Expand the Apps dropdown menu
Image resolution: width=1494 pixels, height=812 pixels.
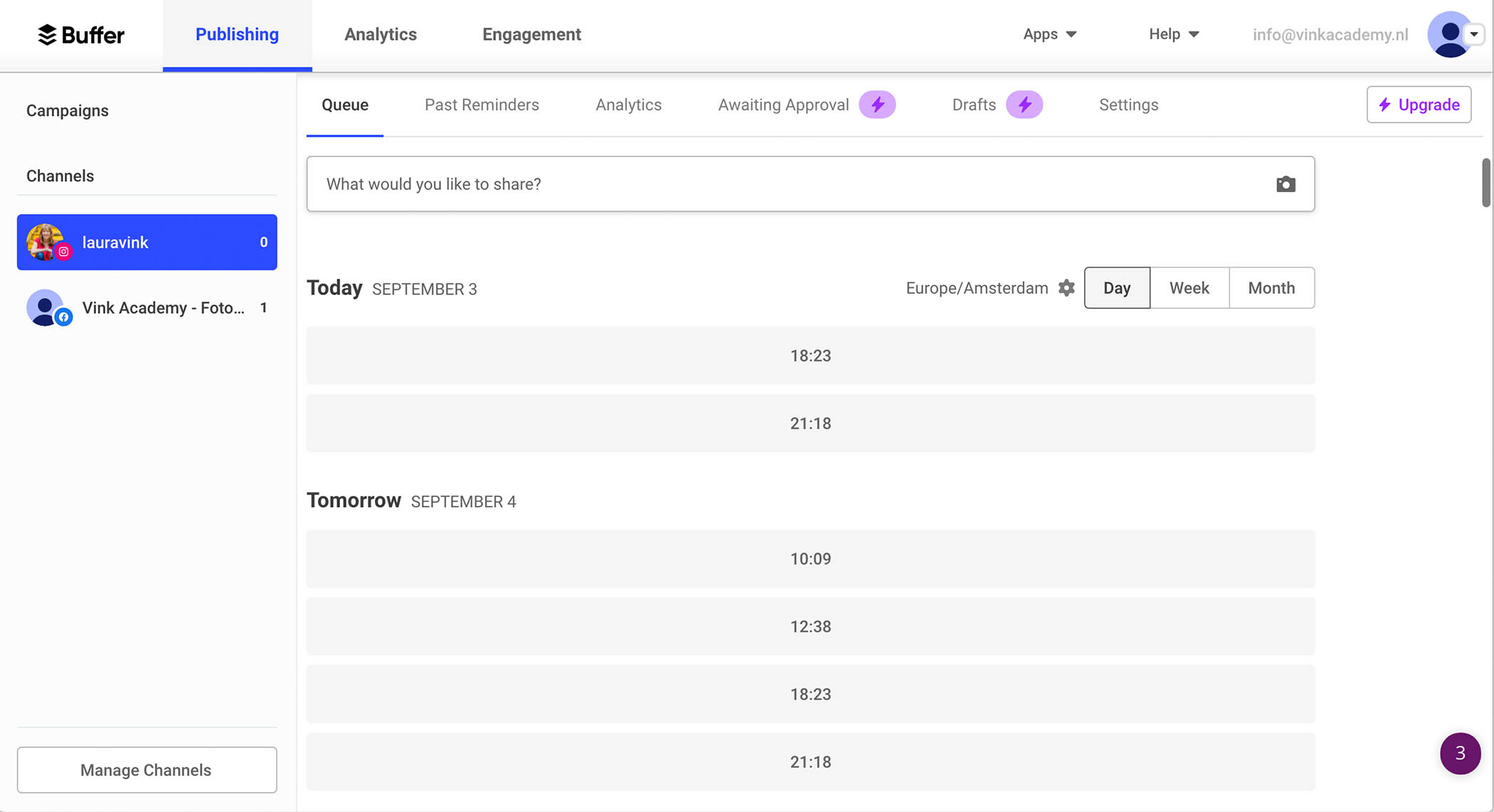pyautogui.click(x=1049, y=34)
